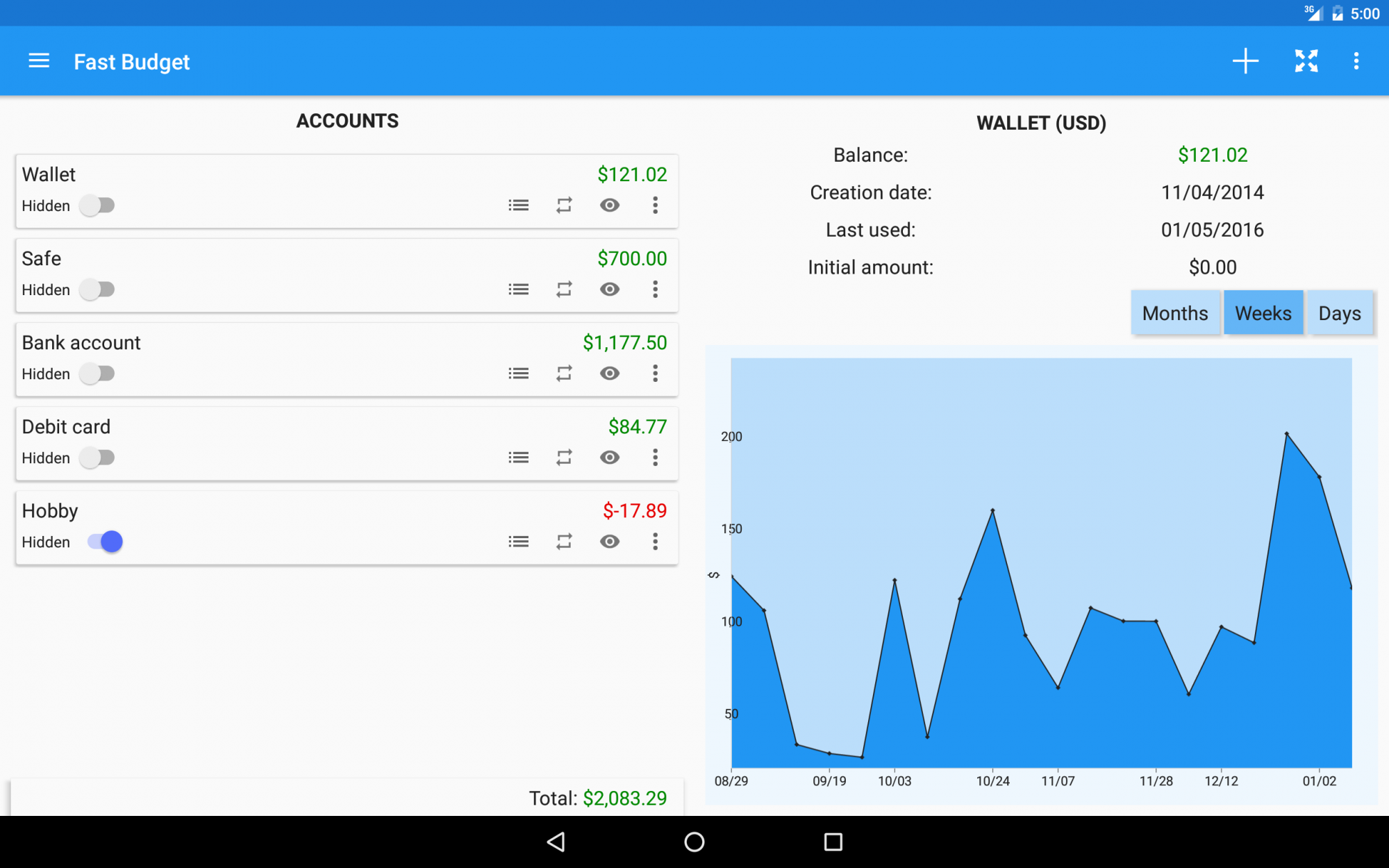
Task: Tap Wallet transfer arrows icon
Action: [564, 206]
